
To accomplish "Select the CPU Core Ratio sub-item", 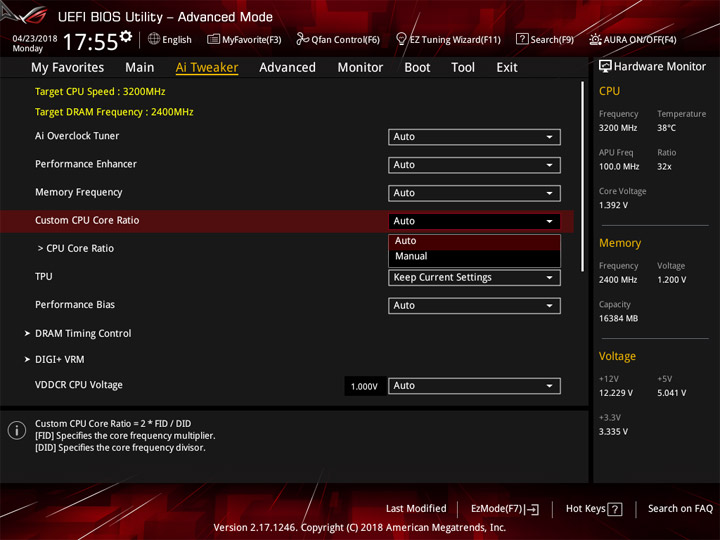I will point(76,248).
